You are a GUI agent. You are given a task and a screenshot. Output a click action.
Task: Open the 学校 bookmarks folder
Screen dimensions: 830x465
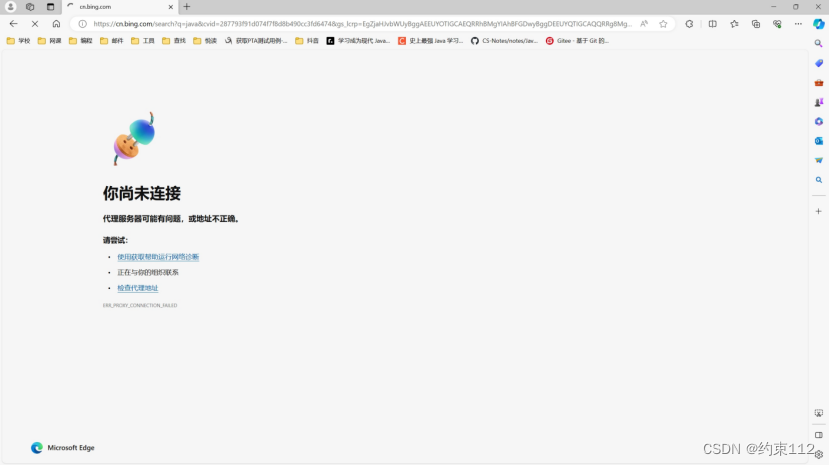pyautogui.click(x=19, y=41)
